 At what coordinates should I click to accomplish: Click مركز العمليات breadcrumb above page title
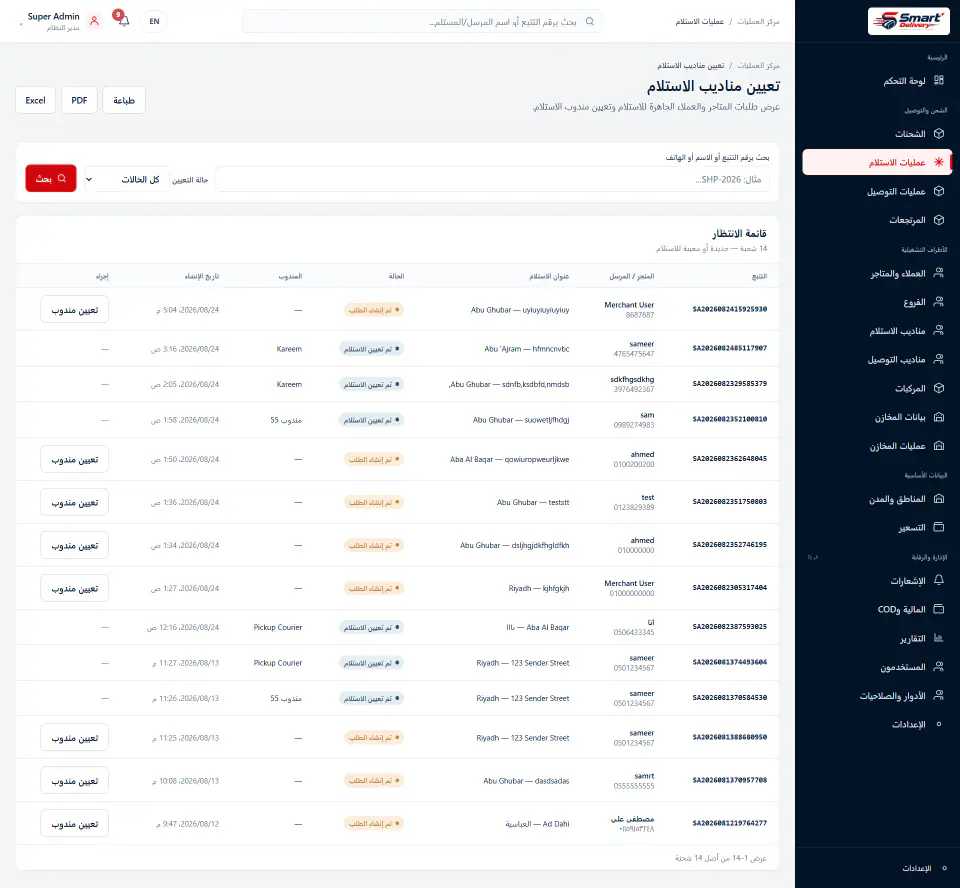pos(758,66)
